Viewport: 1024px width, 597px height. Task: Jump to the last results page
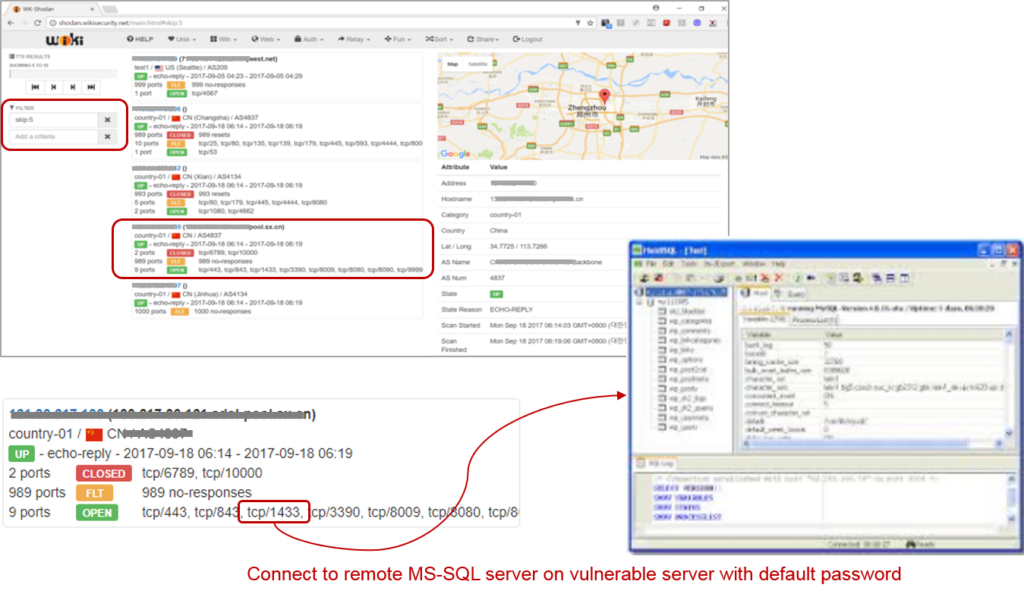(x=92, y=87)
